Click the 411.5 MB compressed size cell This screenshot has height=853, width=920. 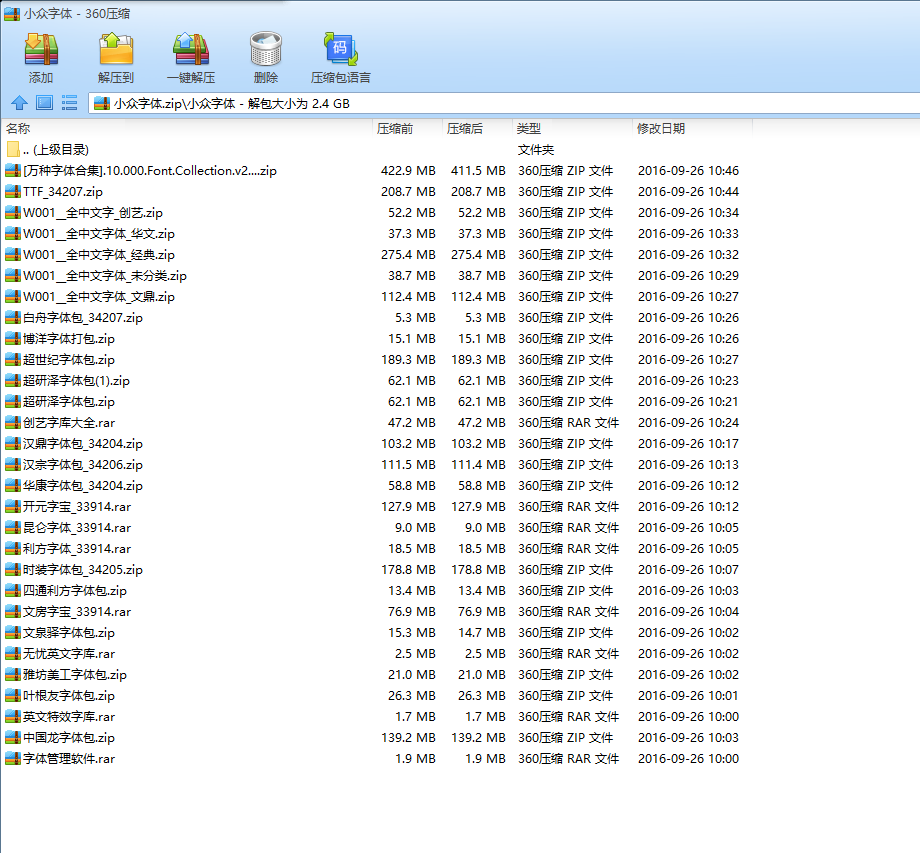478,171
